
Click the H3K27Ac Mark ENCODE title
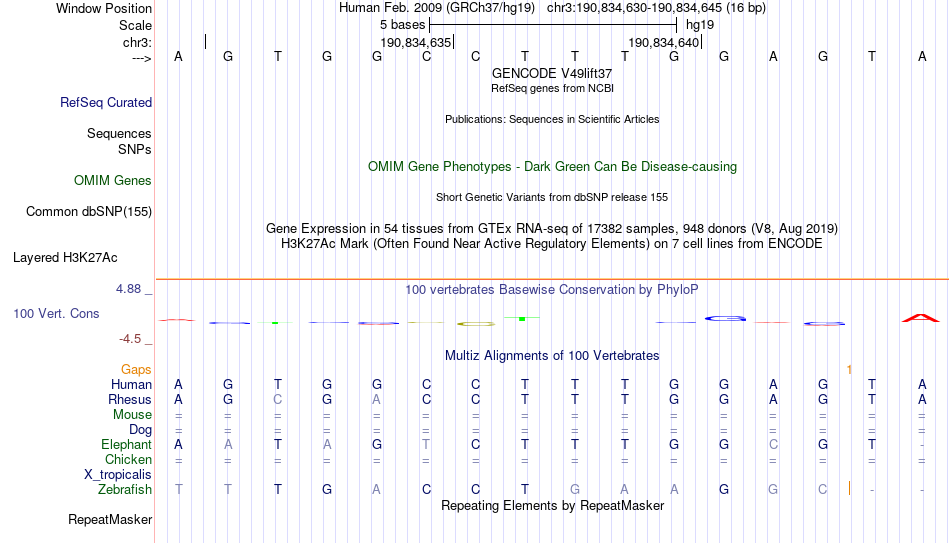pos(552,244)
